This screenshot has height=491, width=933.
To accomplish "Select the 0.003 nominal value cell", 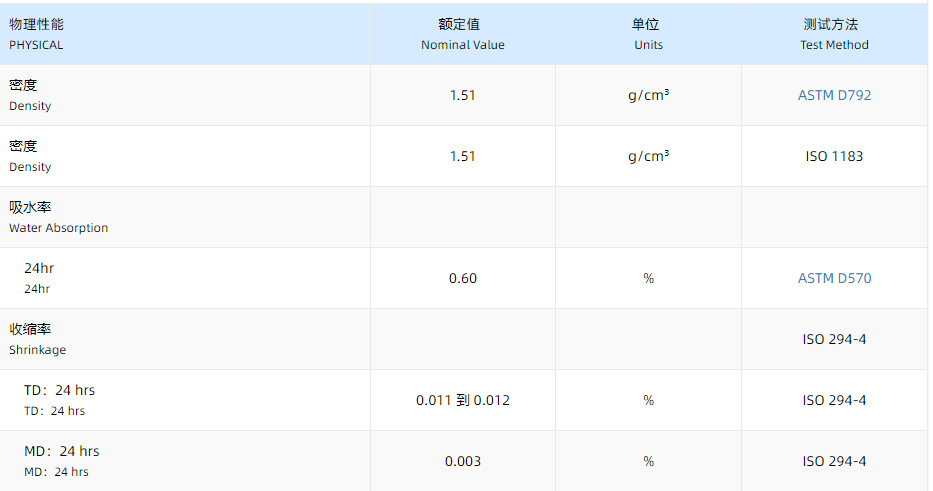I will 462,461.
